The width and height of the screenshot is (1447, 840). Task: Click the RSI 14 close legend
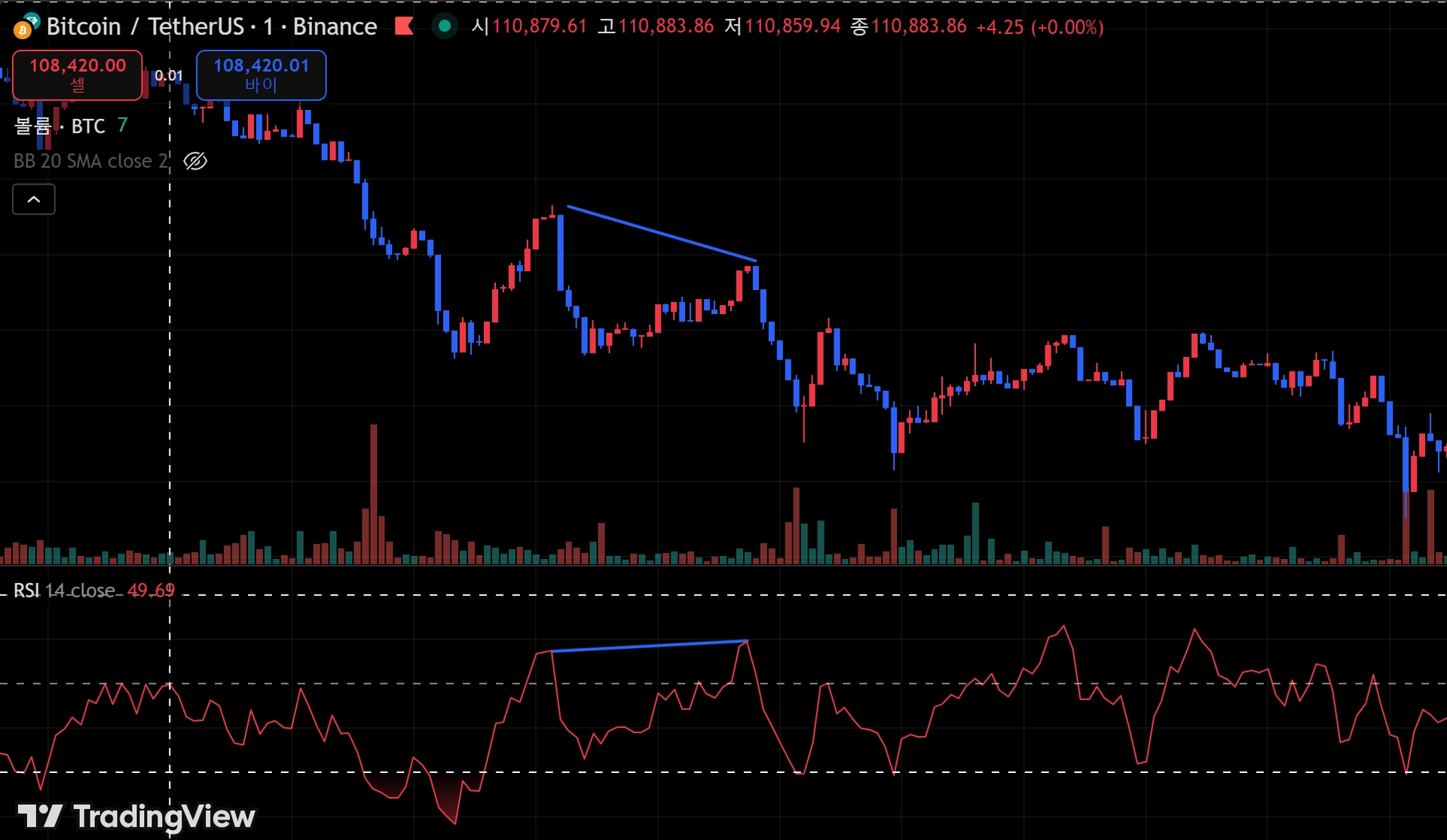tap(64, 591)
